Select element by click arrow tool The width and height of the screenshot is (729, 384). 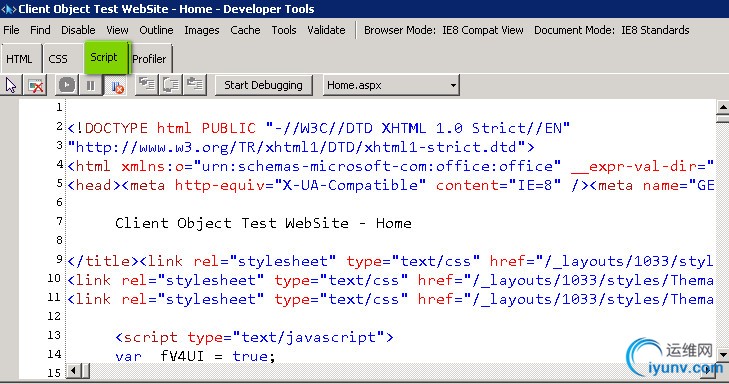click(11, 86)
